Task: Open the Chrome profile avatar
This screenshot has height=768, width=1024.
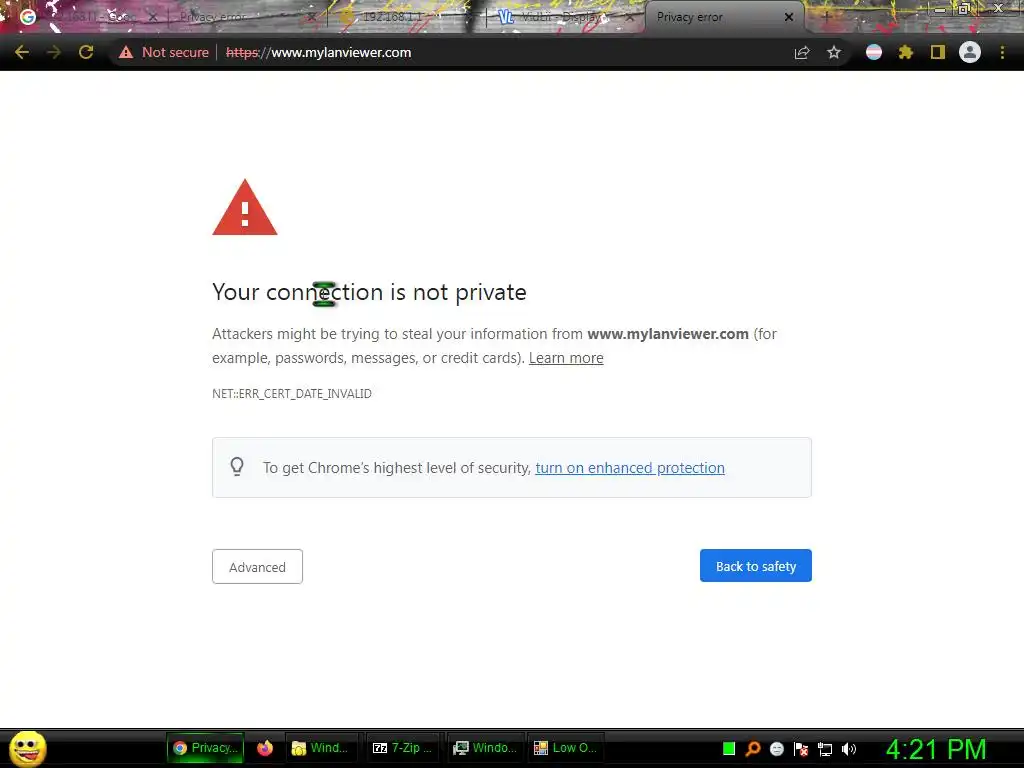Action: click(970, 52)
